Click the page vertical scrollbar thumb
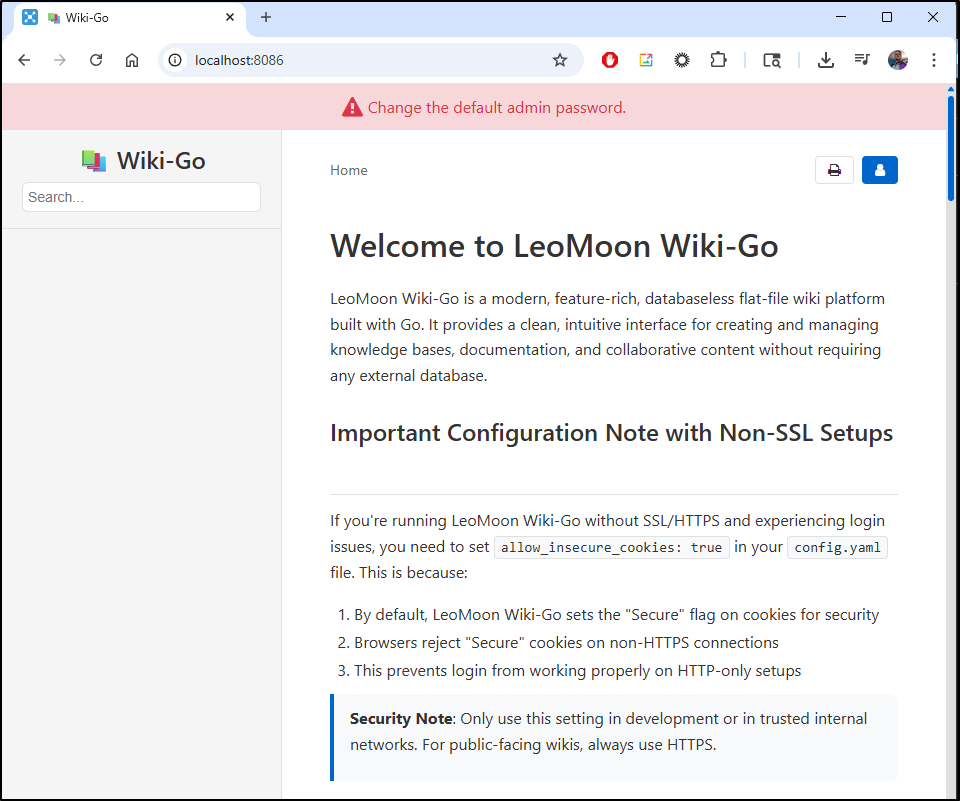The width and height of the screenshot is (960, 801). click(x=951, y=148)
